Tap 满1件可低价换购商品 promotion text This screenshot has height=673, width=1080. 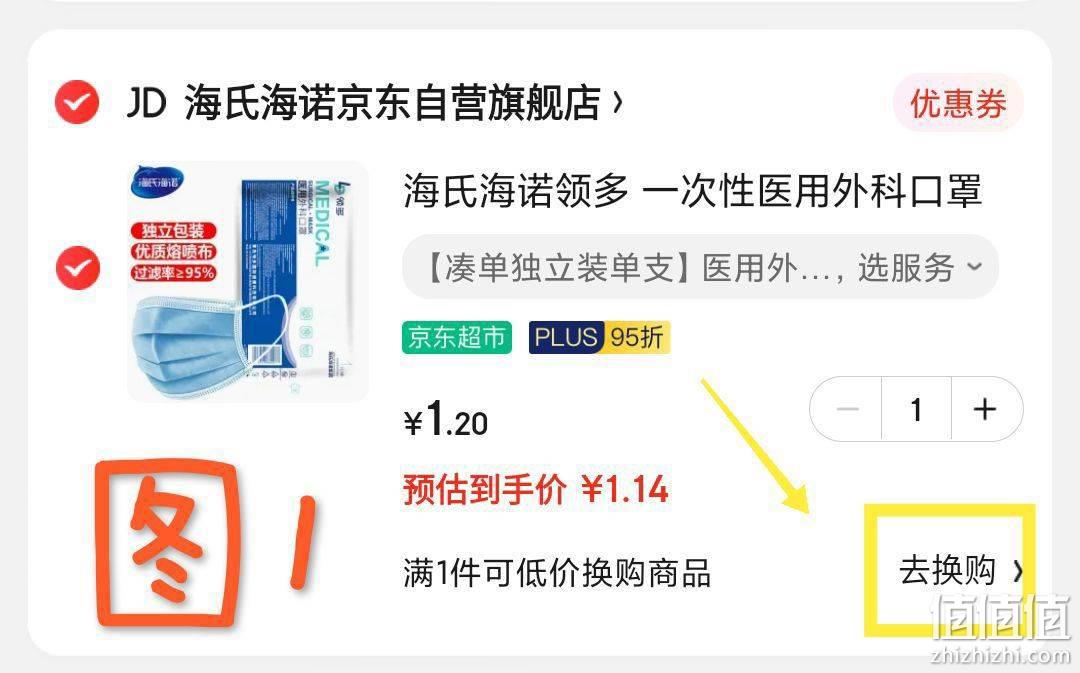coord(557,573)
